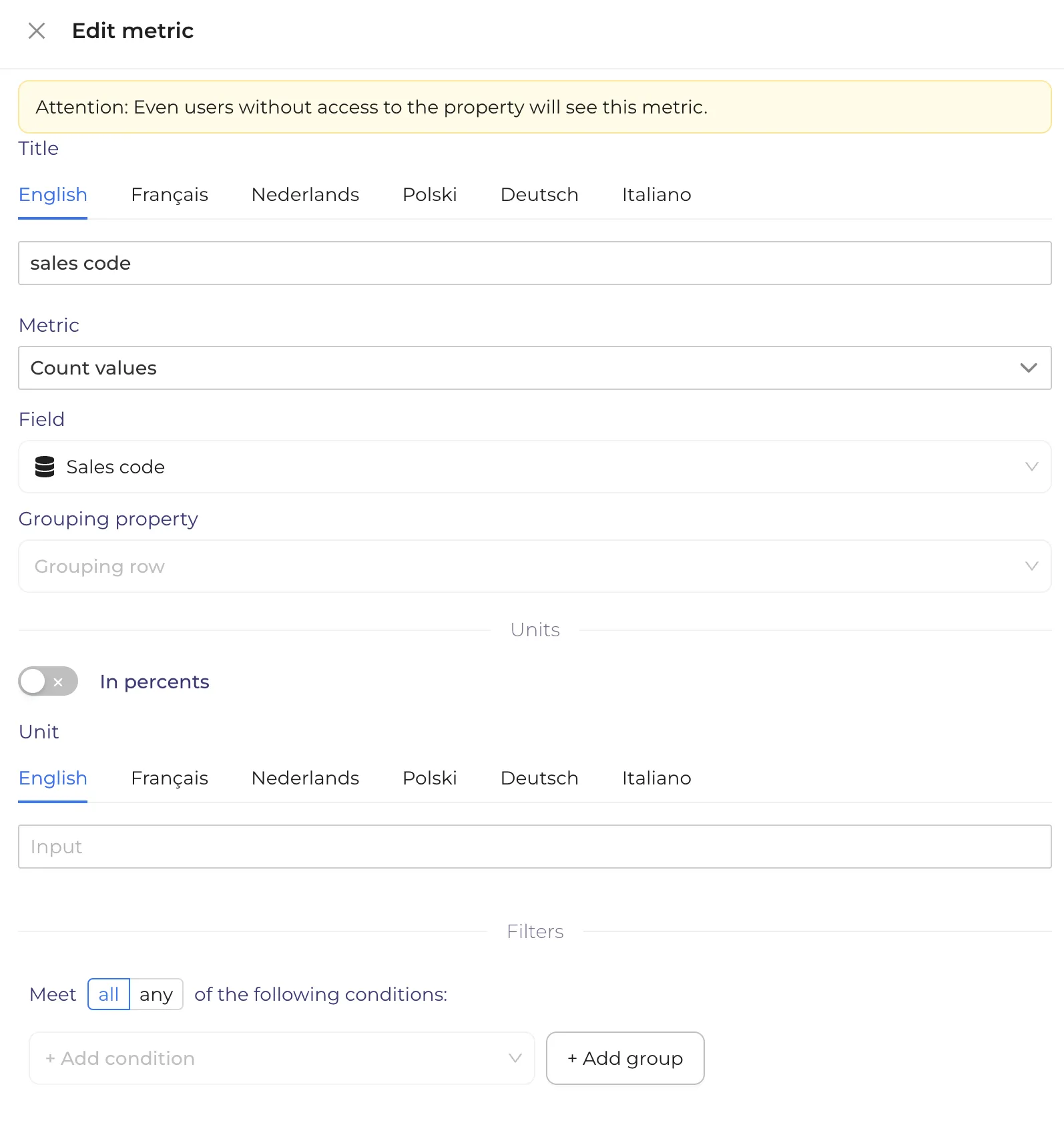The image size is (1064, 1143).
Task: Open the Grouping row dropdown
Action: tap(535, 566)
